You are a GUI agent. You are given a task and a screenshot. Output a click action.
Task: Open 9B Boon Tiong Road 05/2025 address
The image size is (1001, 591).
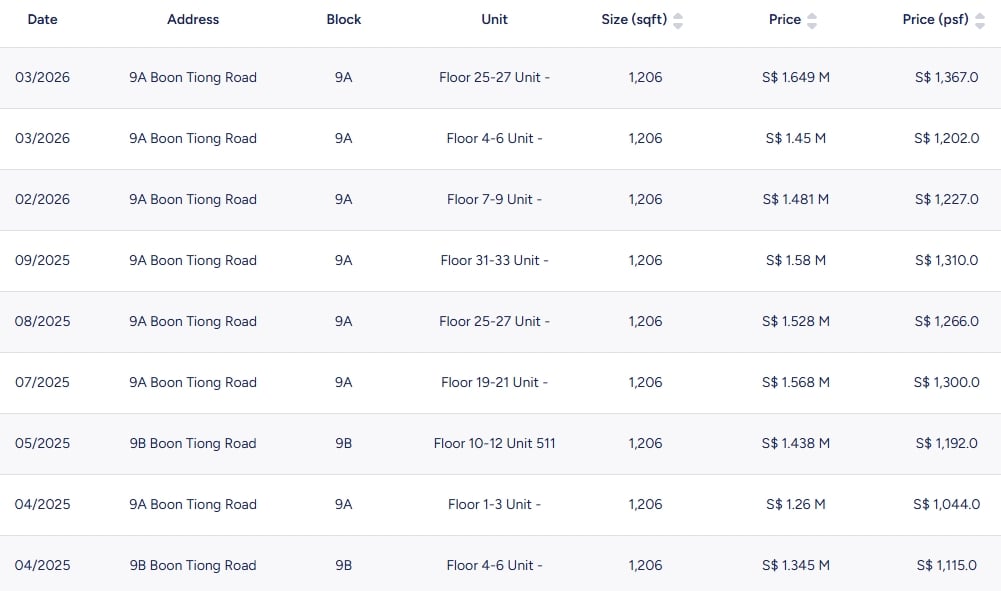click(x=193, y=443)
